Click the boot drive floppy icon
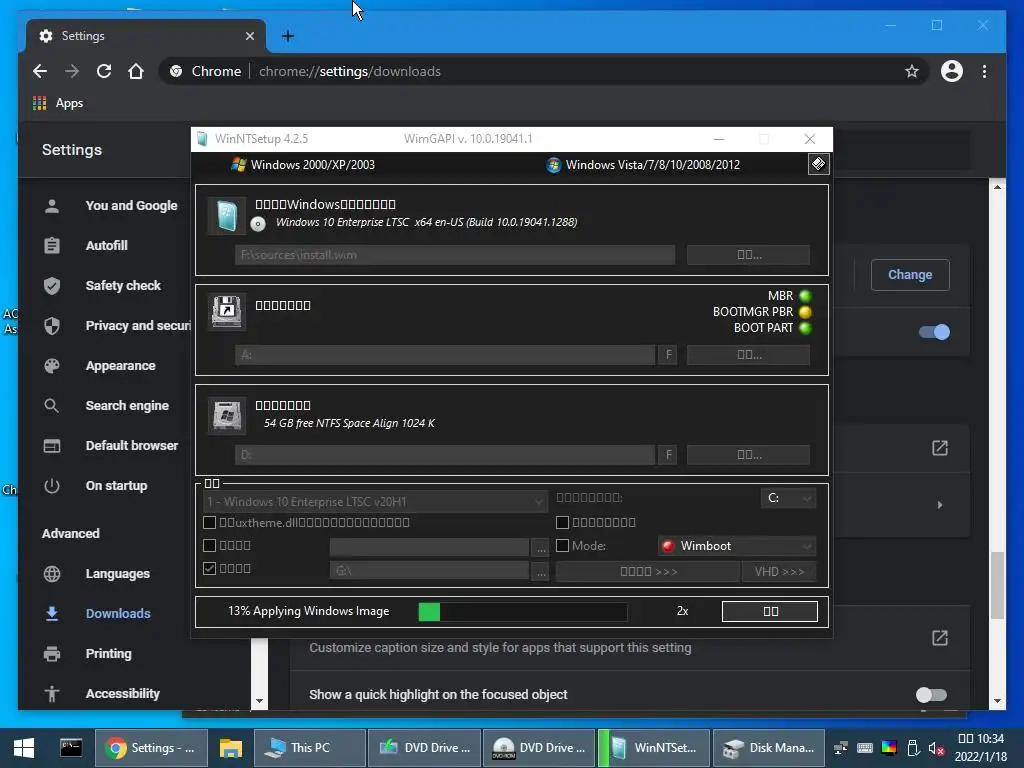The image size is (1024, 768). (227, 311)
